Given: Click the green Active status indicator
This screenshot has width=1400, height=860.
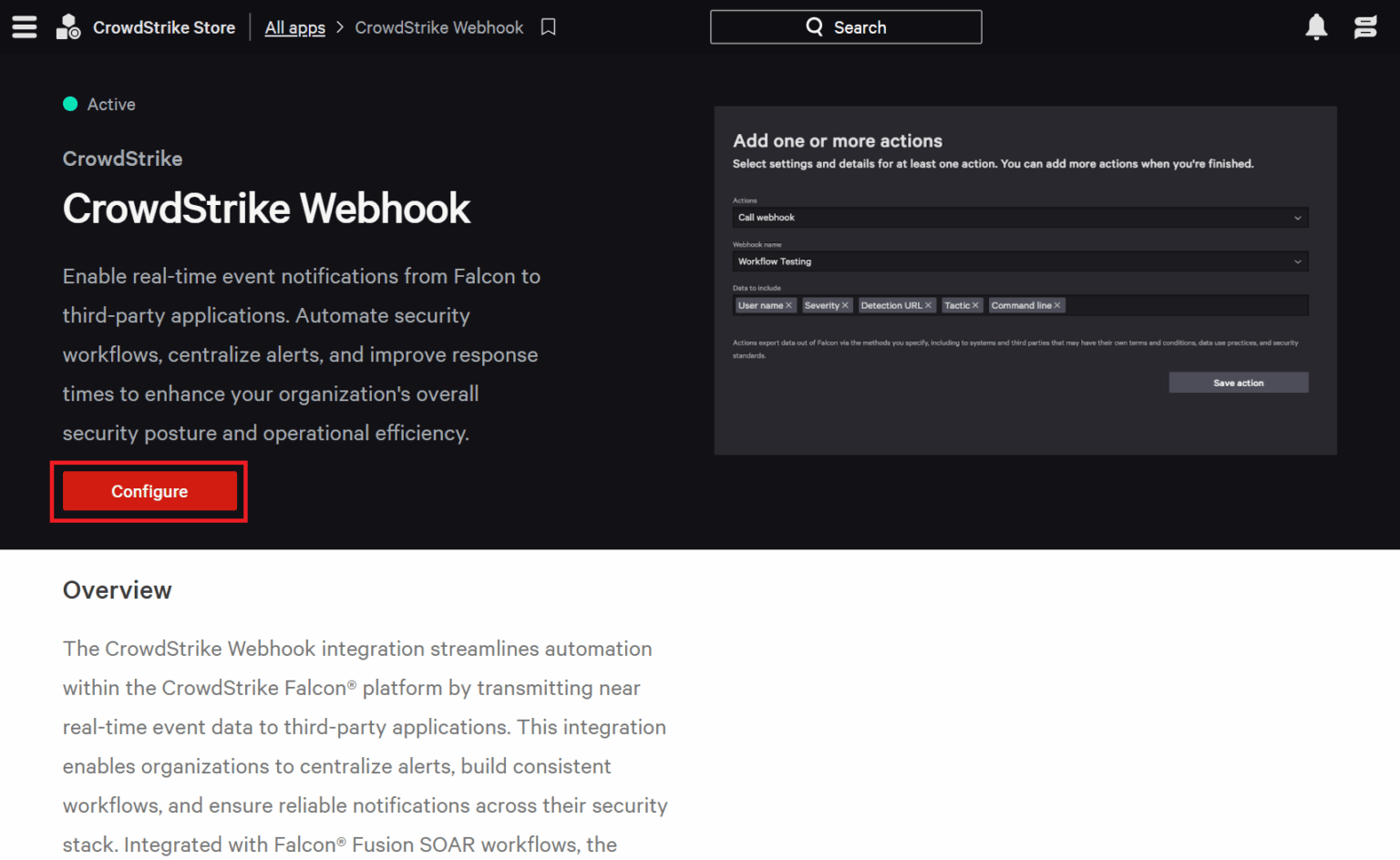Looking at the screenshot, I should (x=70, y=104).
